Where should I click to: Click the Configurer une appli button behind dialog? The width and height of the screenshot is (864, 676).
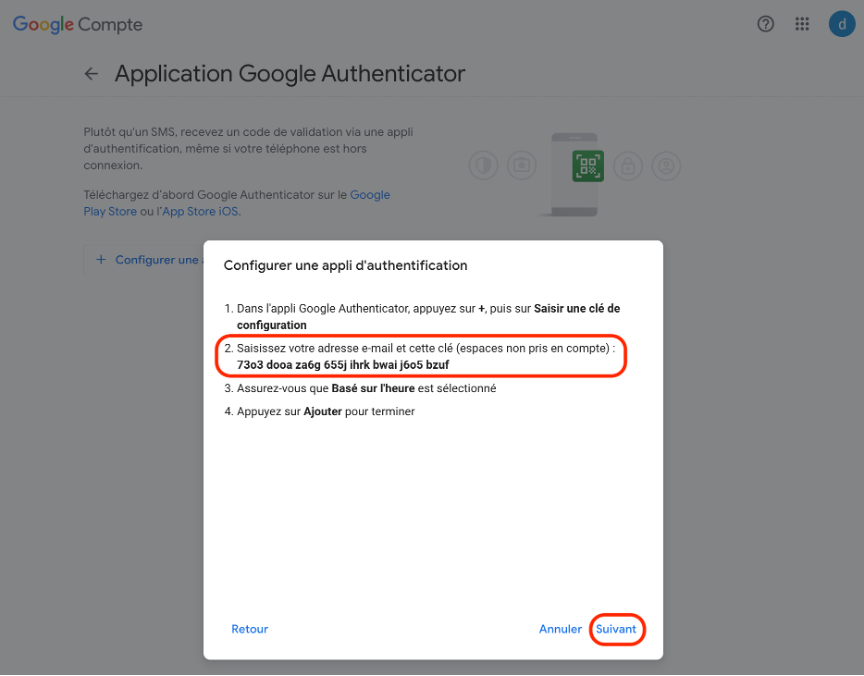(144, 259)
